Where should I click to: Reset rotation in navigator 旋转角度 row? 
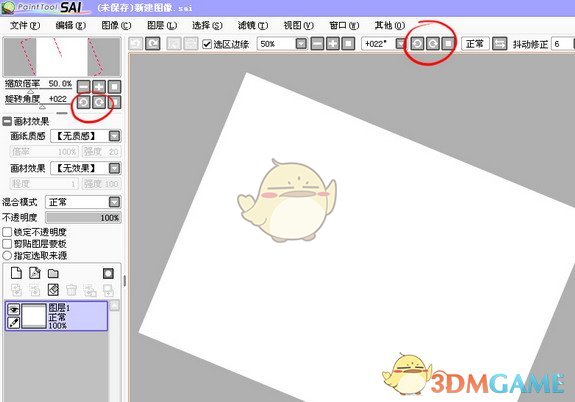click(114, 102)
